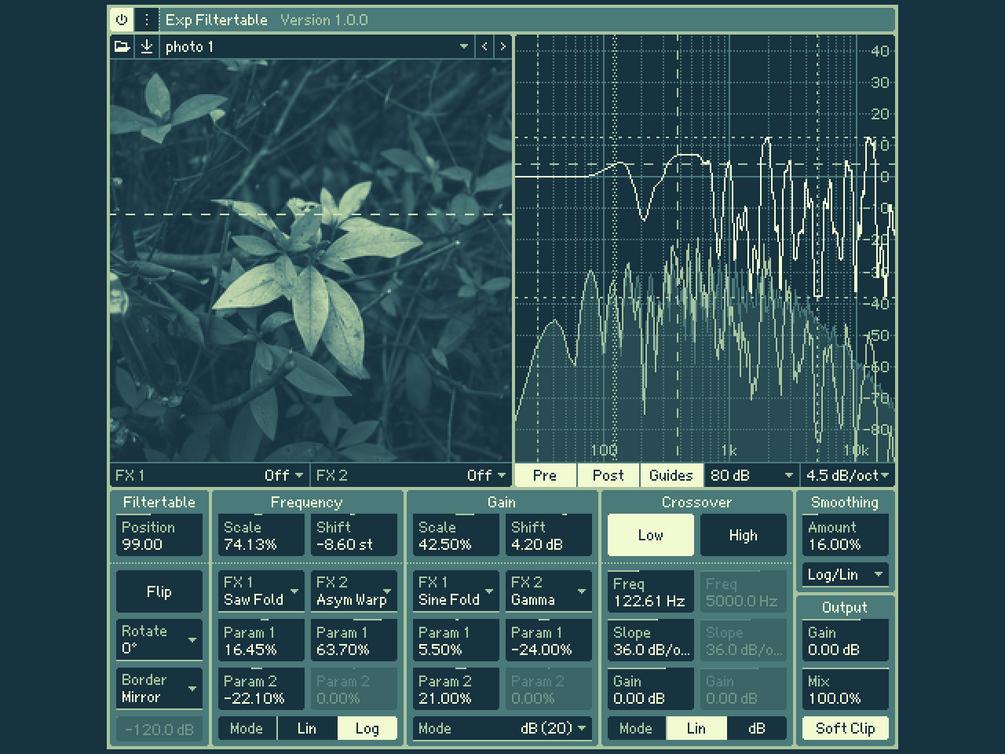Toggle the High crossover button

pyautogui.click(x=743, y=535)
